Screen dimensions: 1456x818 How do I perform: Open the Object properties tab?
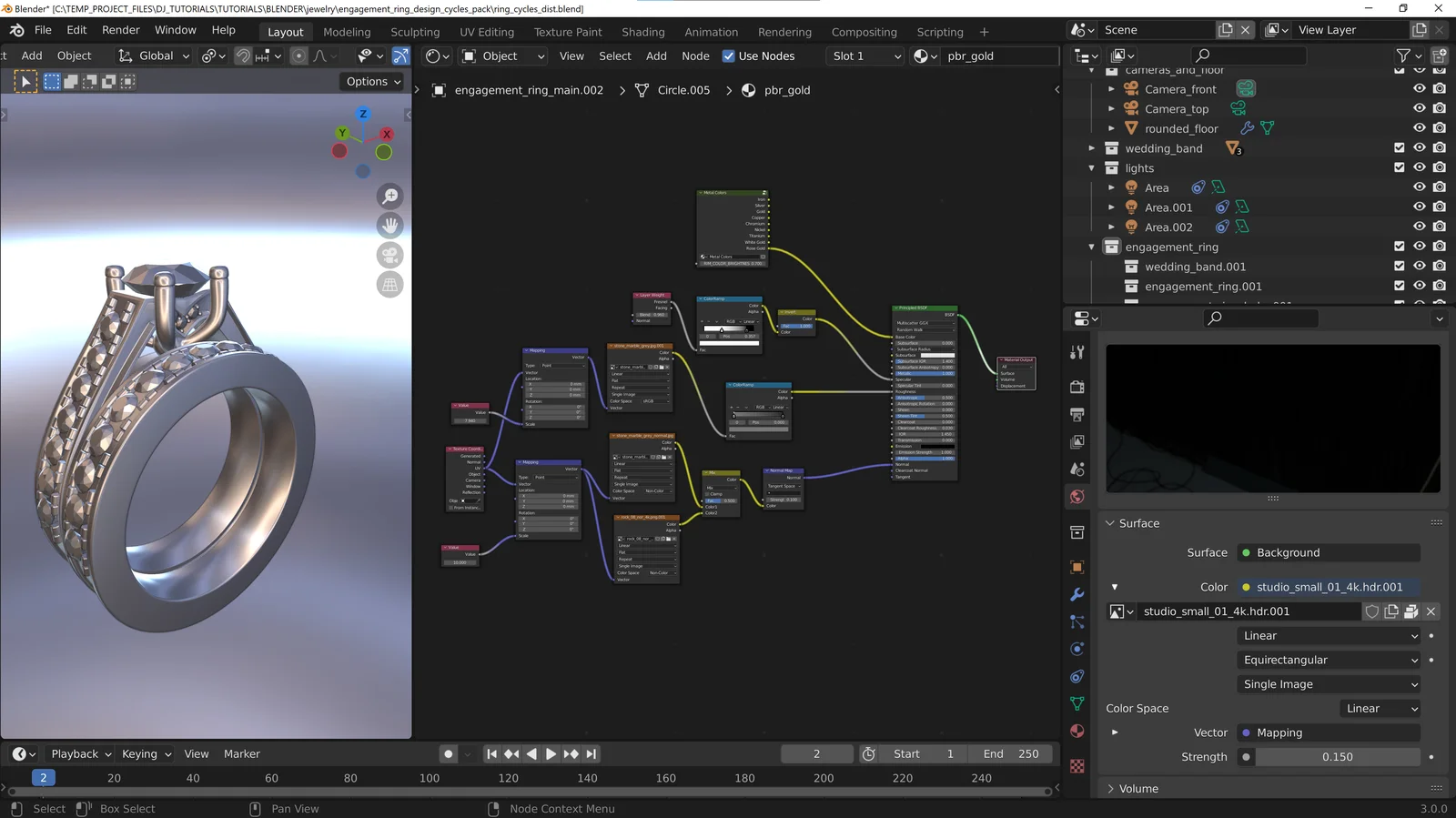pos(1077,567)
